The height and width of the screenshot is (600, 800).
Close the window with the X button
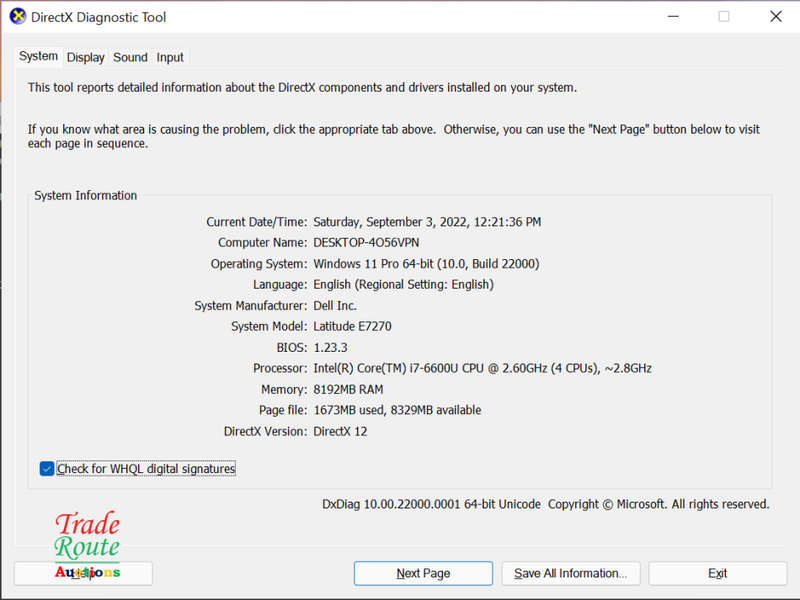(x=776, y=16)
